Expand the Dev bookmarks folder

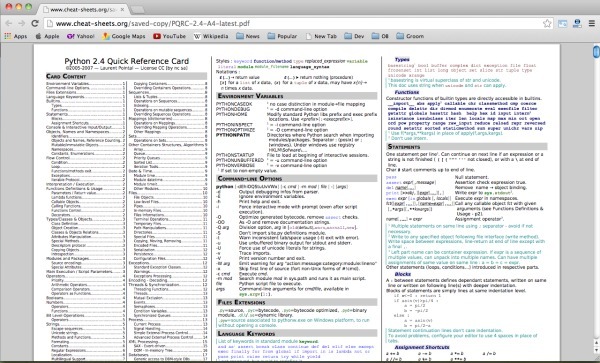[x=354, y=36]
